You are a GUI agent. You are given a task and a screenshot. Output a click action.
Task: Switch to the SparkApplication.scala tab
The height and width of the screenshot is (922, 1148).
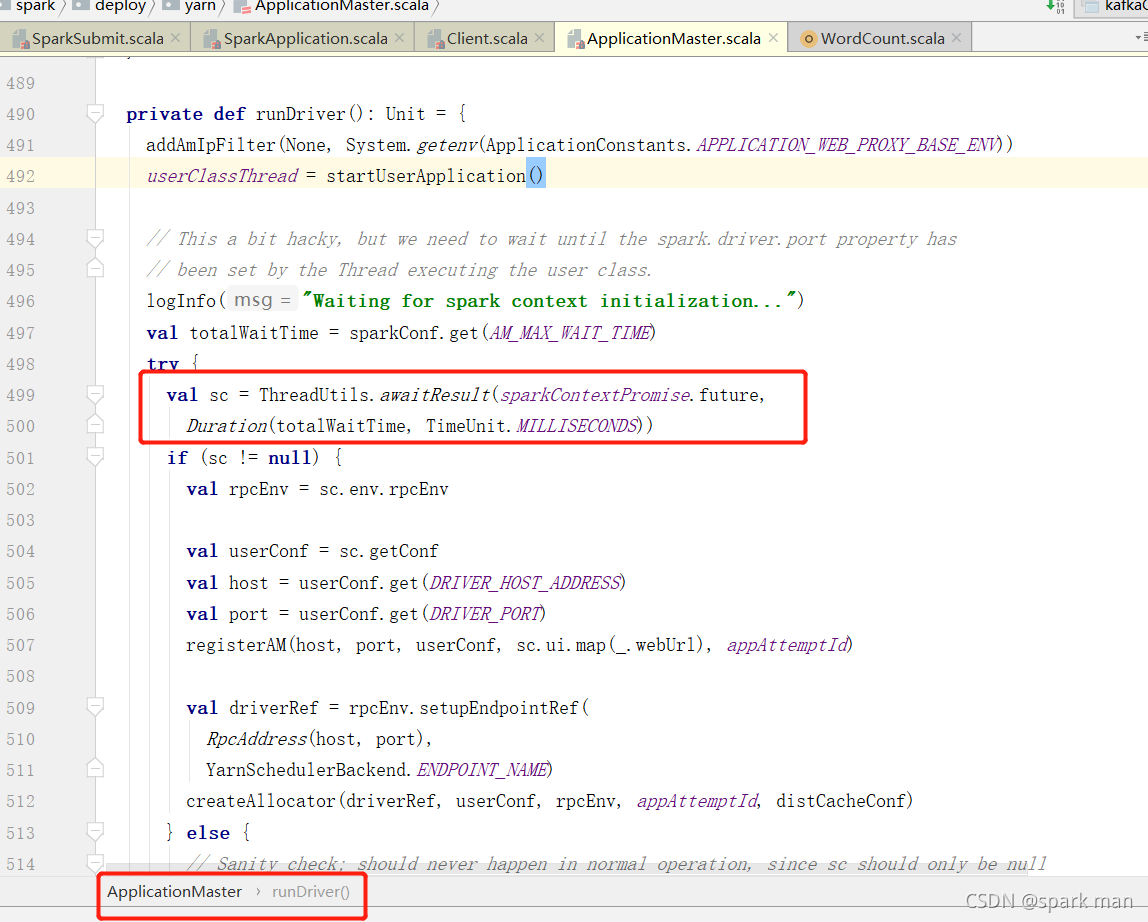pos(305,39)
